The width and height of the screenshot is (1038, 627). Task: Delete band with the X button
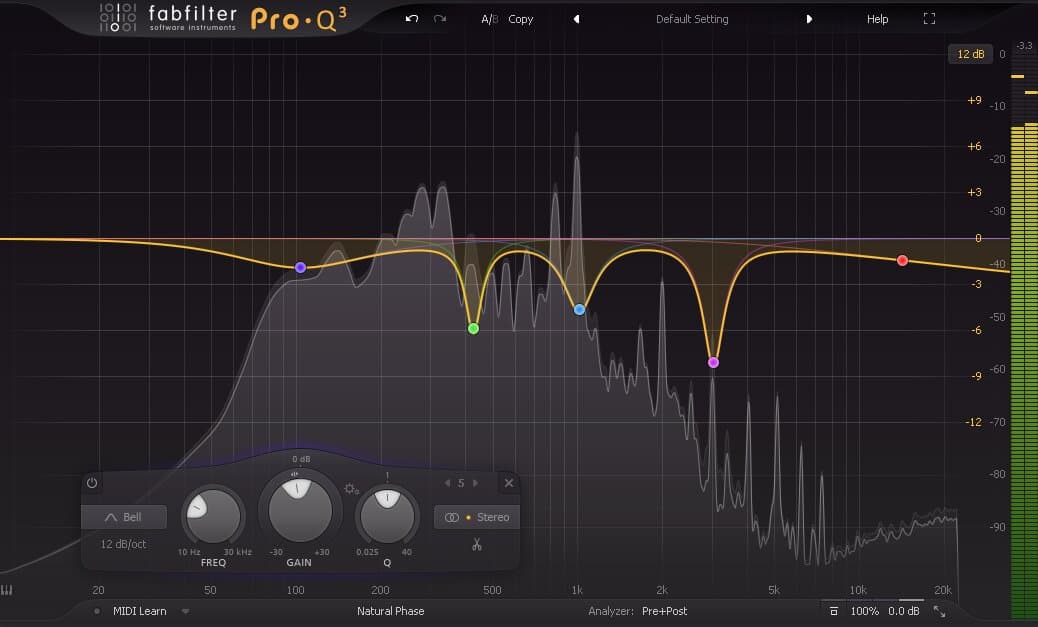[508, 483]
